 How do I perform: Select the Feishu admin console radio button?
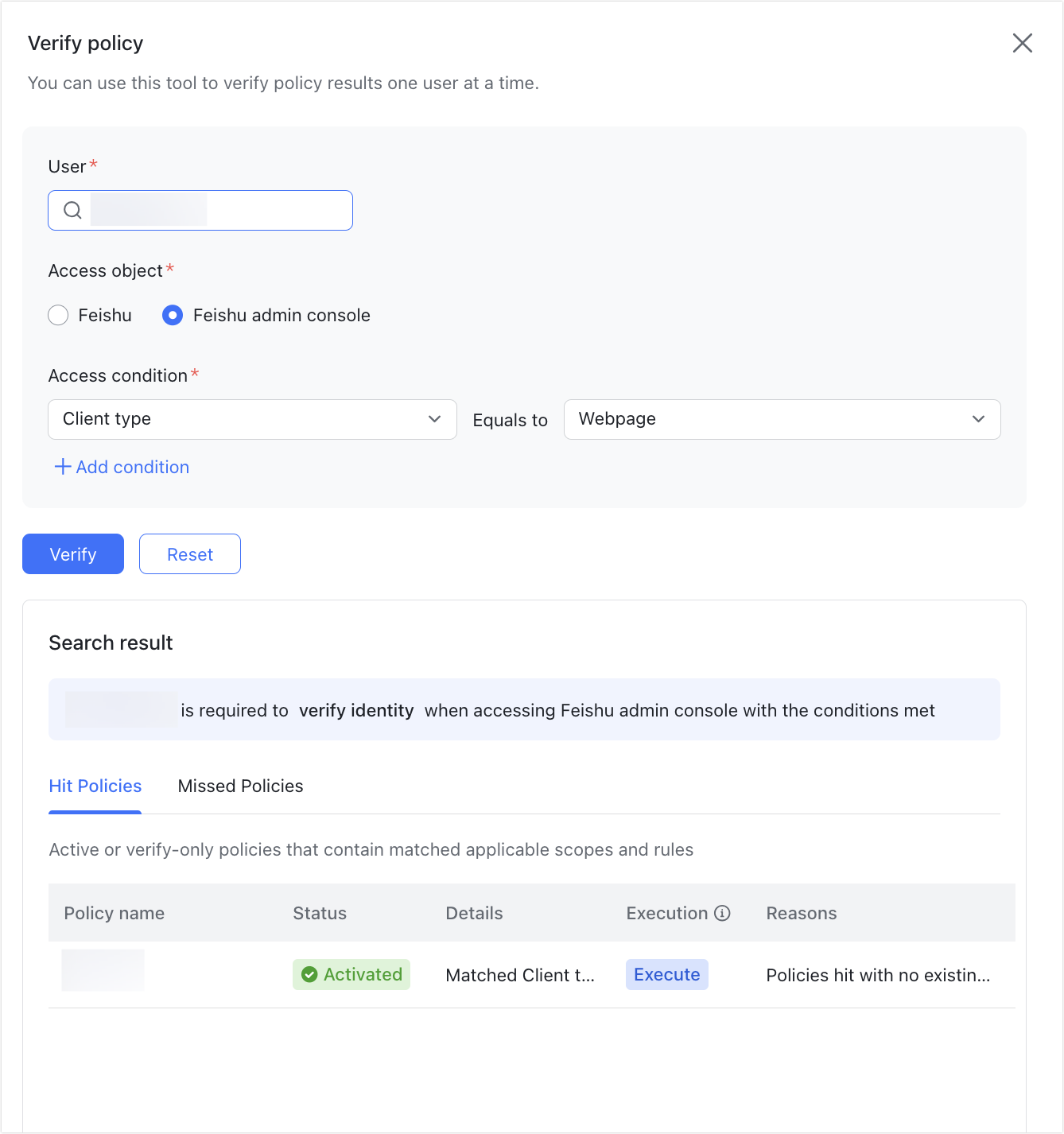click(172, 315)
